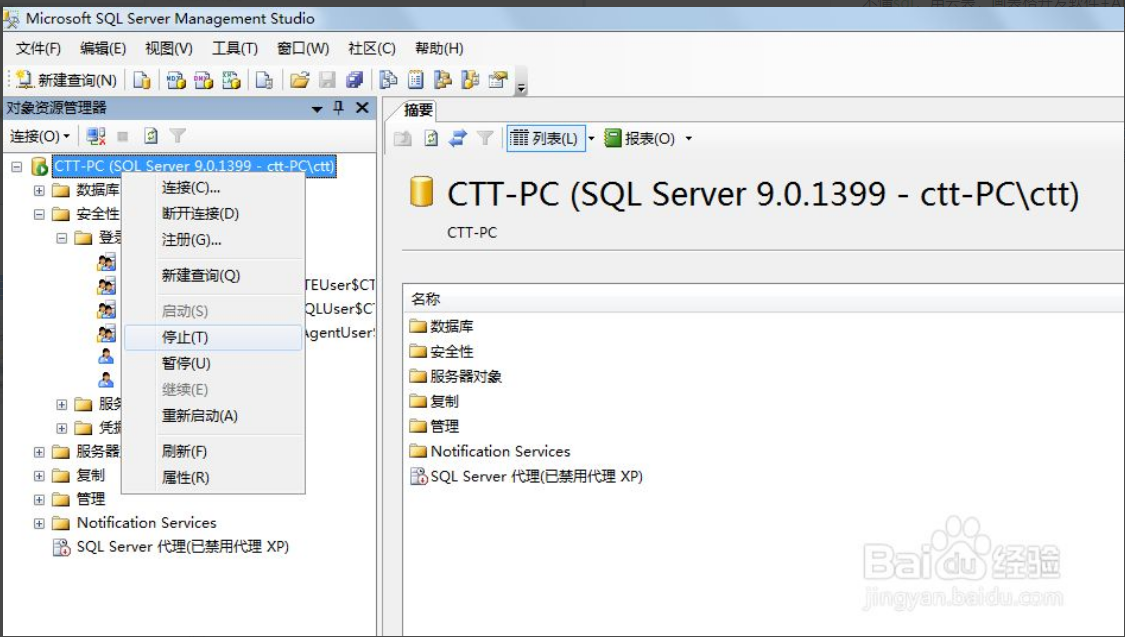The height and width of the screenshot is (637, 1125).
Task: Click Up folder icon in Summary toolbar
Action: point(403,138)
